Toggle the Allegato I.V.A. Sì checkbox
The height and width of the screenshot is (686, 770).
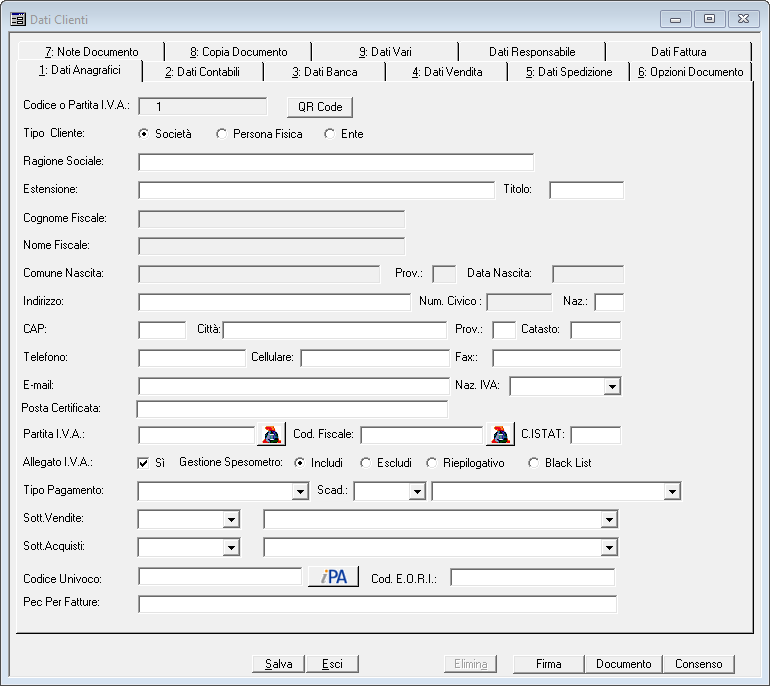pos(143,463)
